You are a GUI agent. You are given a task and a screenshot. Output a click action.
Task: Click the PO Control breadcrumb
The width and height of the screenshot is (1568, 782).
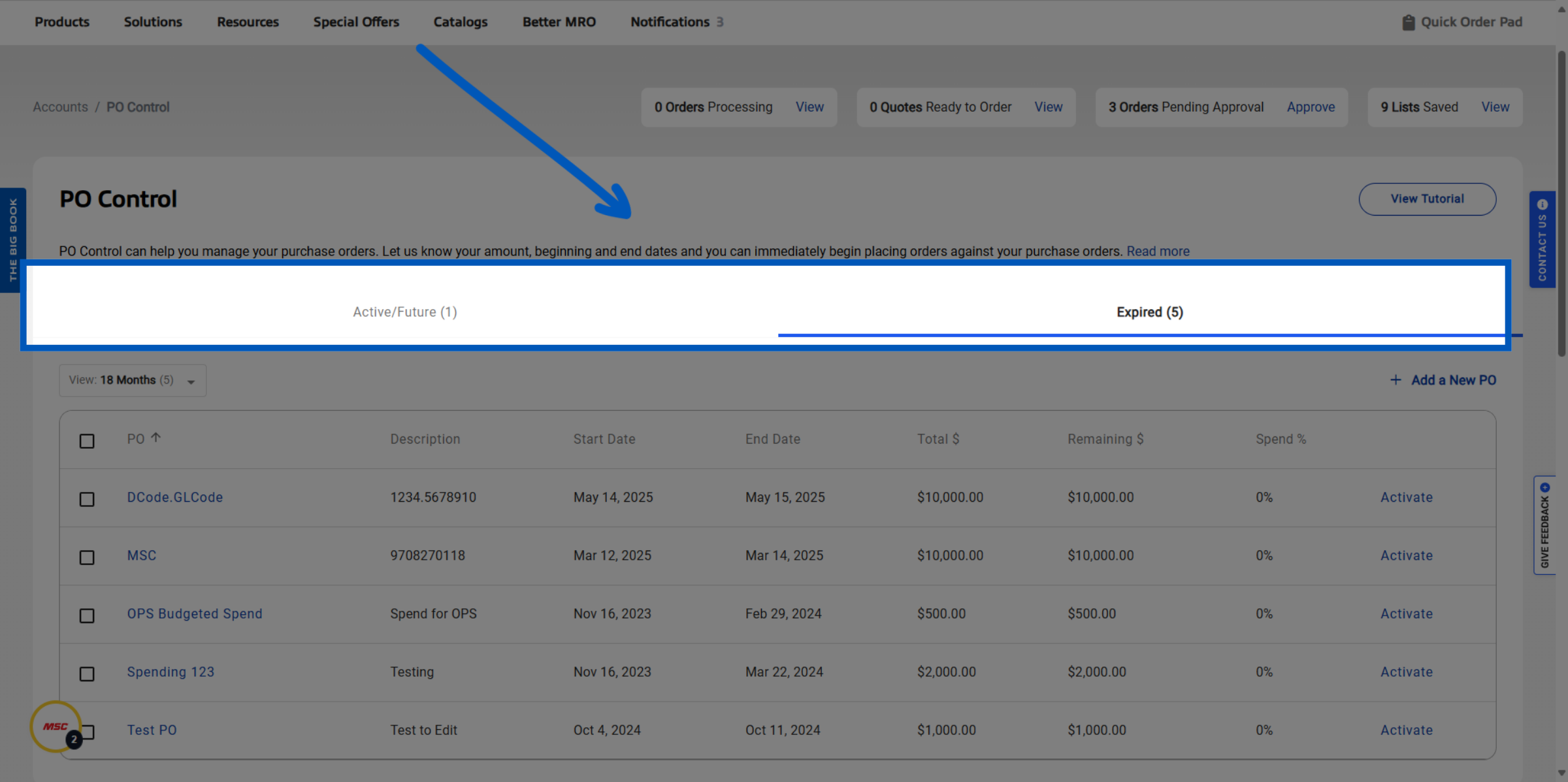[138, 107]
